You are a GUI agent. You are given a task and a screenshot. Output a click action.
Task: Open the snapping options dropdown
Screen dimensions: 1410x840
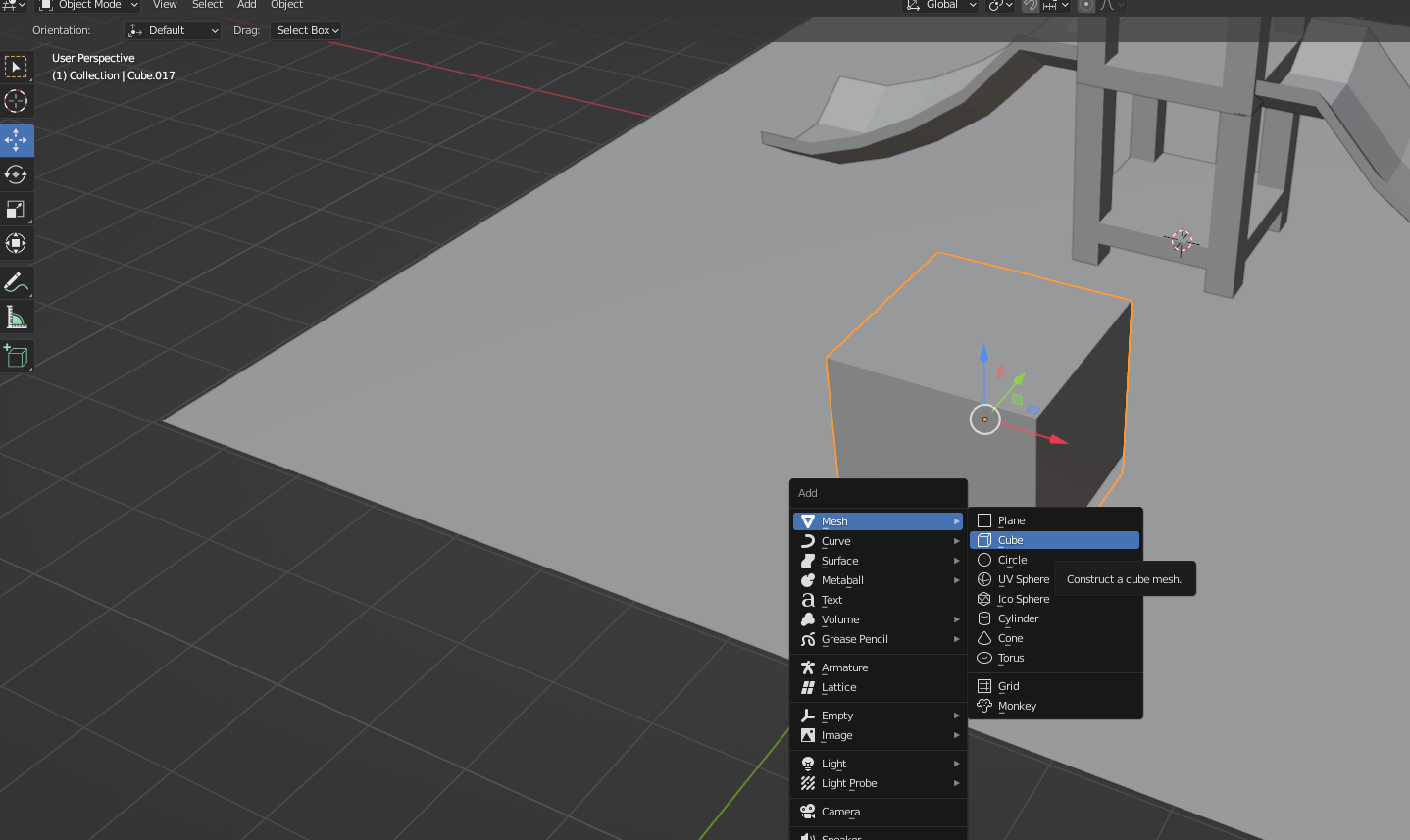coord(1055,5)
